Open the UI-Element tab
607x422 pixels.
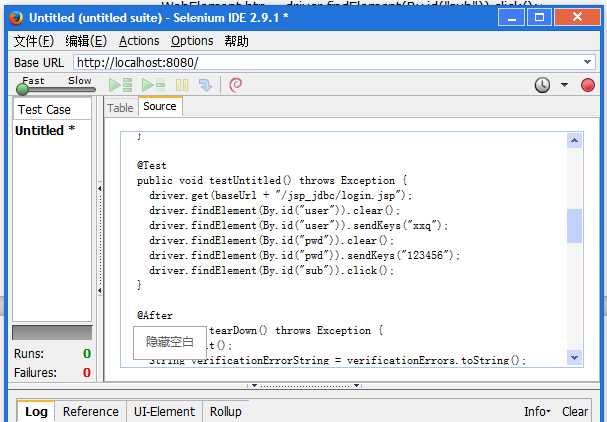[165, 412]
